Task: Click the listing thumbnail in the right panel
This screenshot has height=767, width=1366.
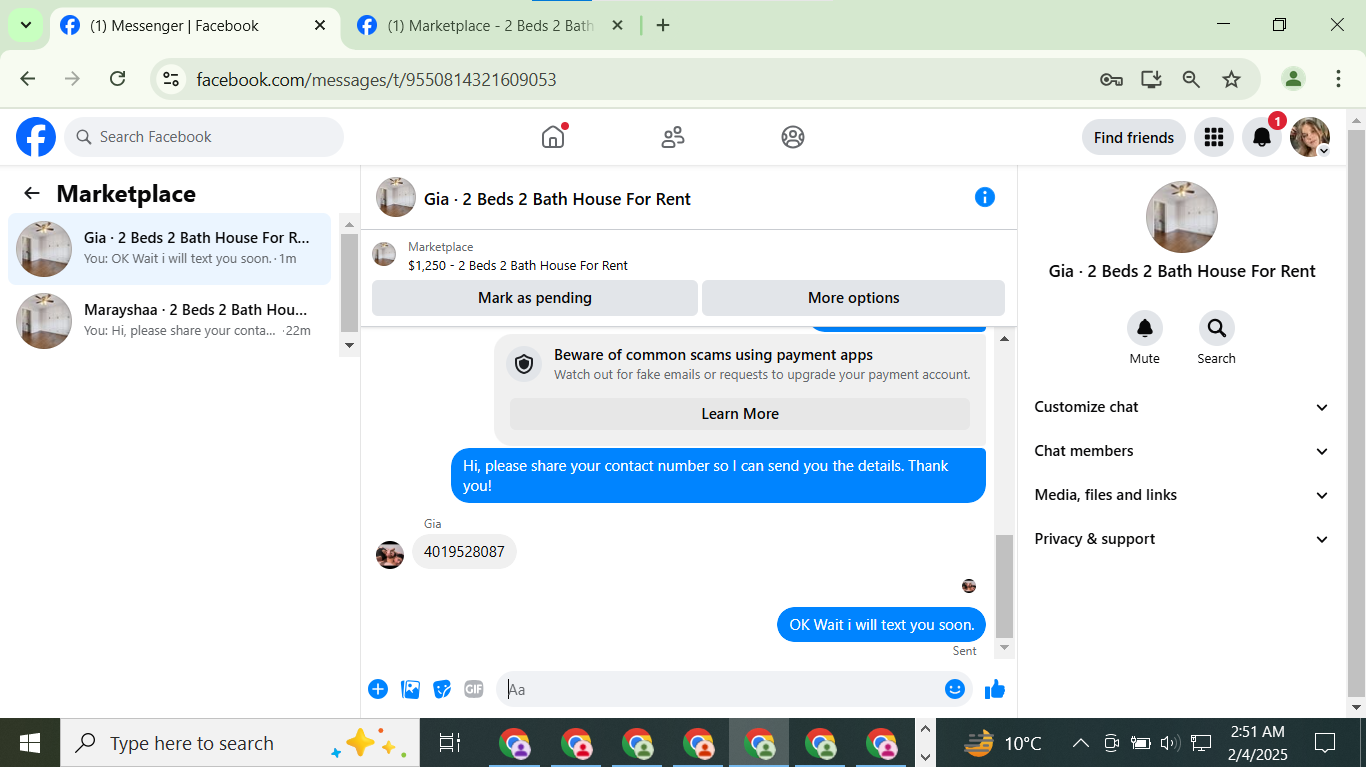Action: click(x=1181, y=217)
